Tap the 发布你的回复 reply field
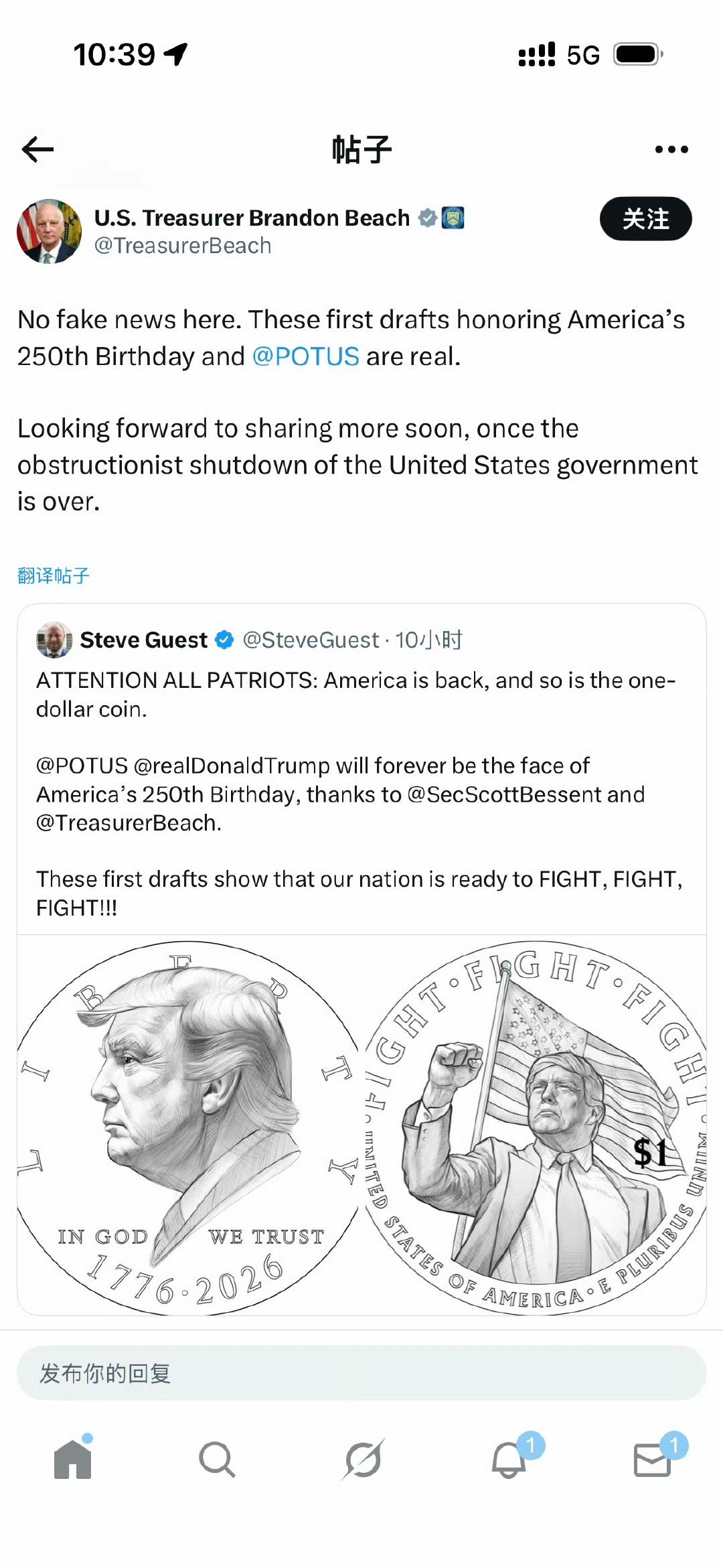The width and height of the screenshot is (723, 1568). [361, 1373]
